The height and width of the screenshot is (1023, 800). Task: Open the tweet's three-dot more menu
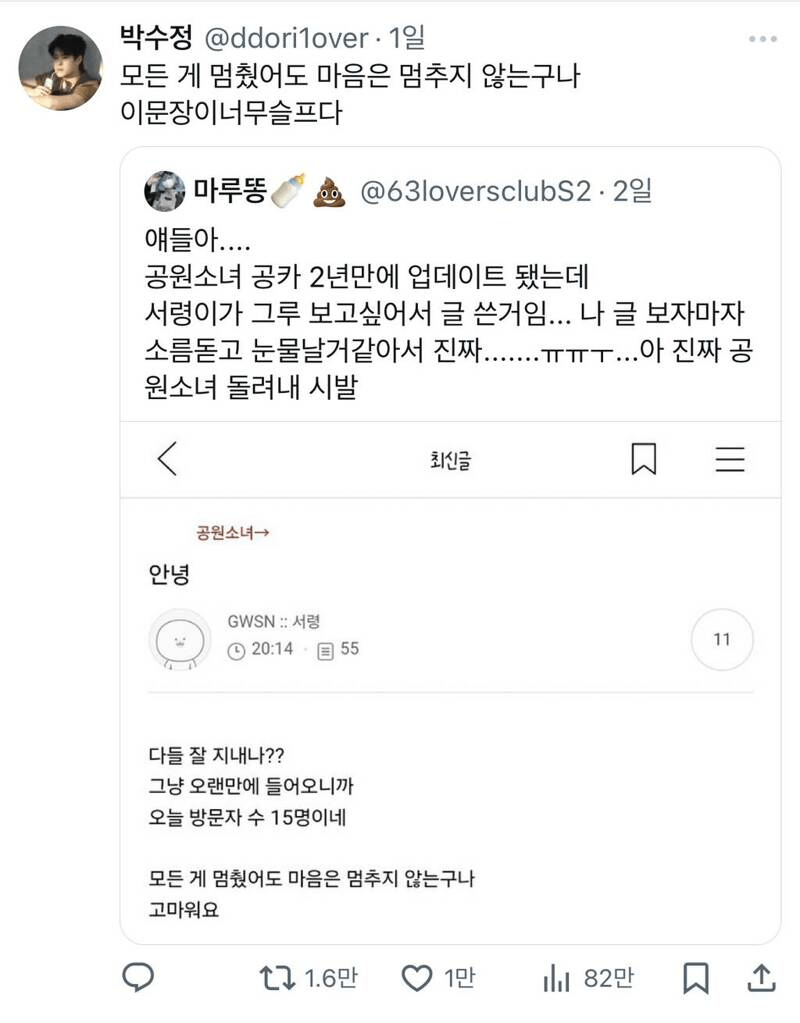763,41
